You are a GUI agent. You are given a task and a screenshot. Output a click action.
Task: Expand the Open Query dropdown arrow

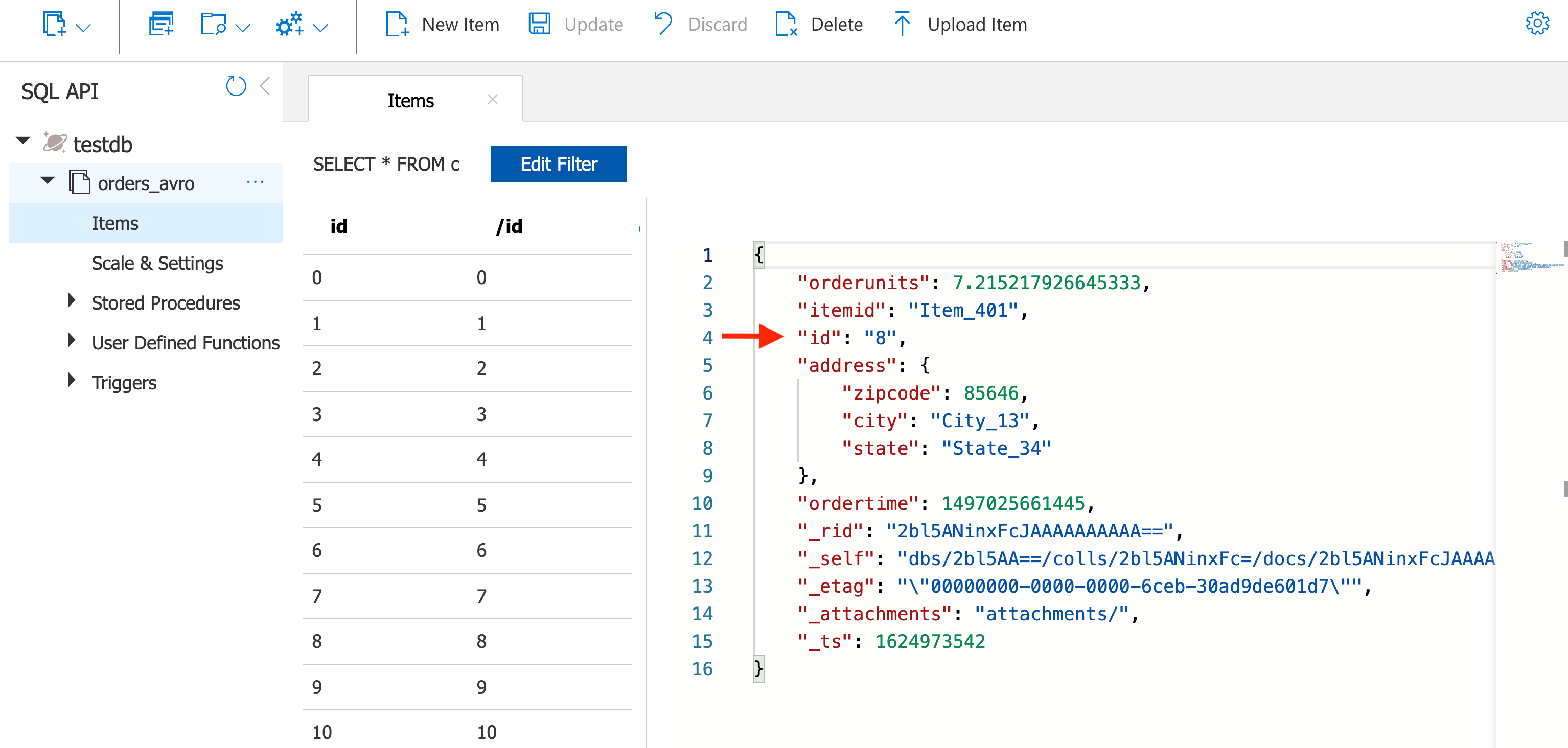pyautogui.click(x=242, y=28)
